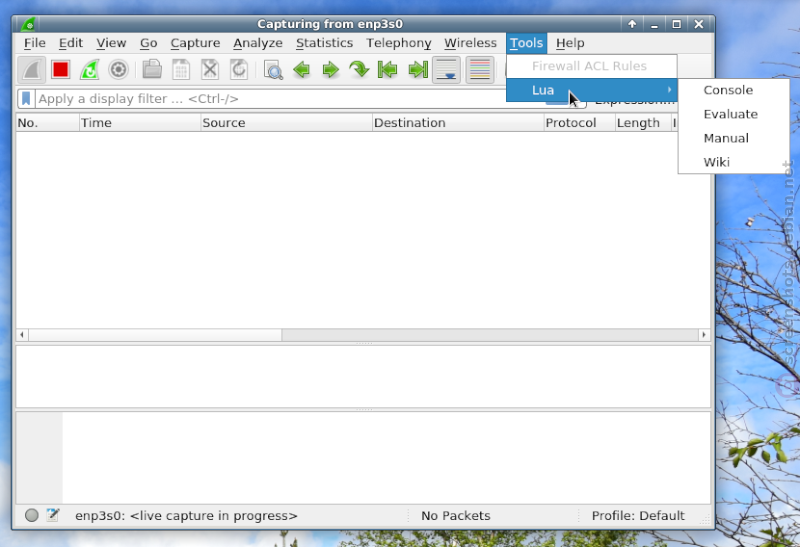Open the Lua Manual
Image resolution: width=800 pixels, height=547 pixels.
(x=734, y=138)
